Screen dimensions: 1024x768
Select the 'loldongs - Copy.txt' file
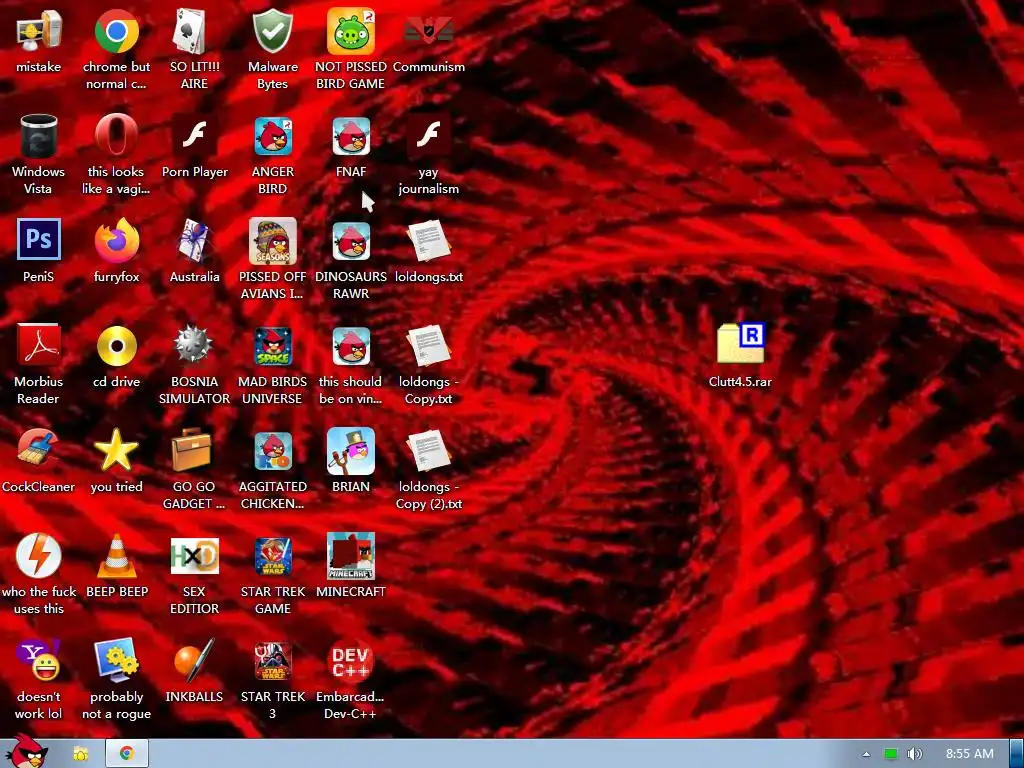click(x=428, y=345)
